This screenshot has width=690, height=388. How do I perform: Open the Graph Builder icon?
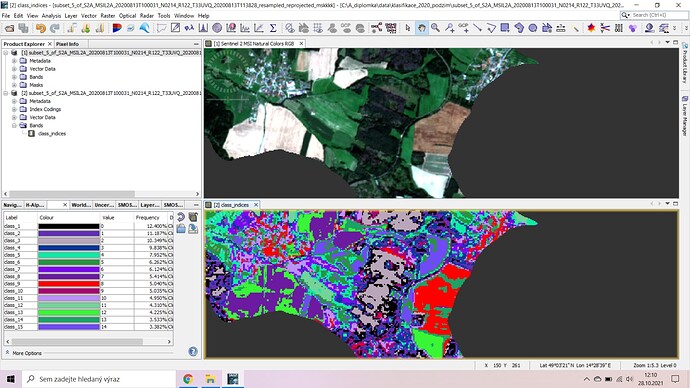click(x=376, y=28)
